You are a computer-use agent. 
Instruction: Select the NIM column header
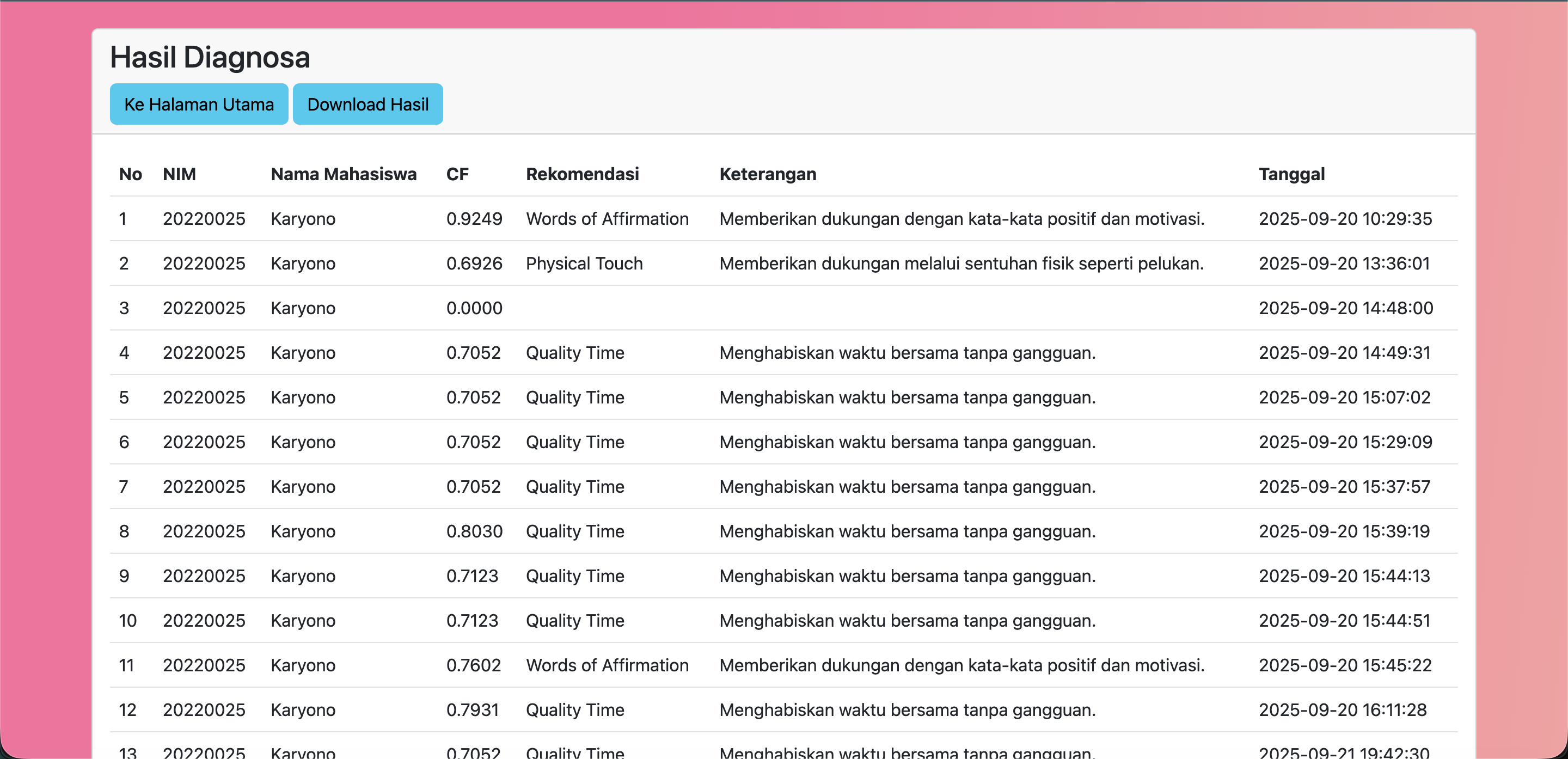[179, 174]
